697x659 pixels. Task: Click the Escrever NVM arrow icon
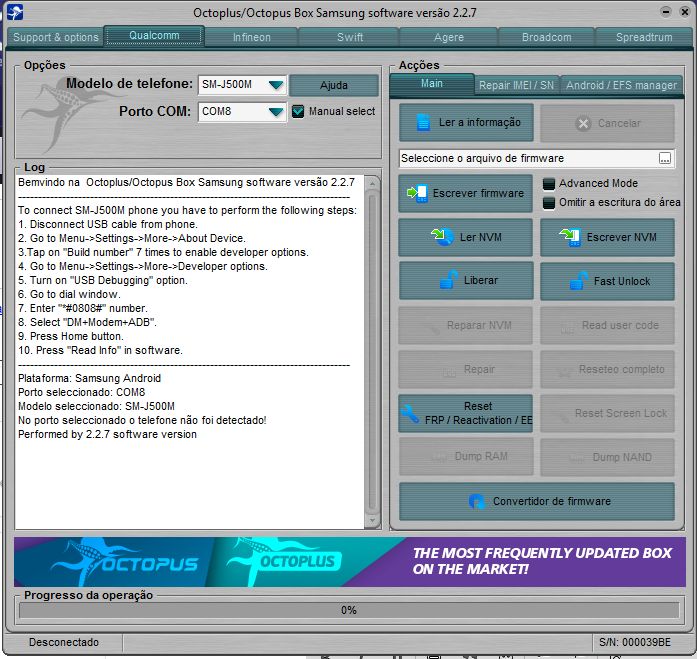pyautogui.click(x=570, y=237)
